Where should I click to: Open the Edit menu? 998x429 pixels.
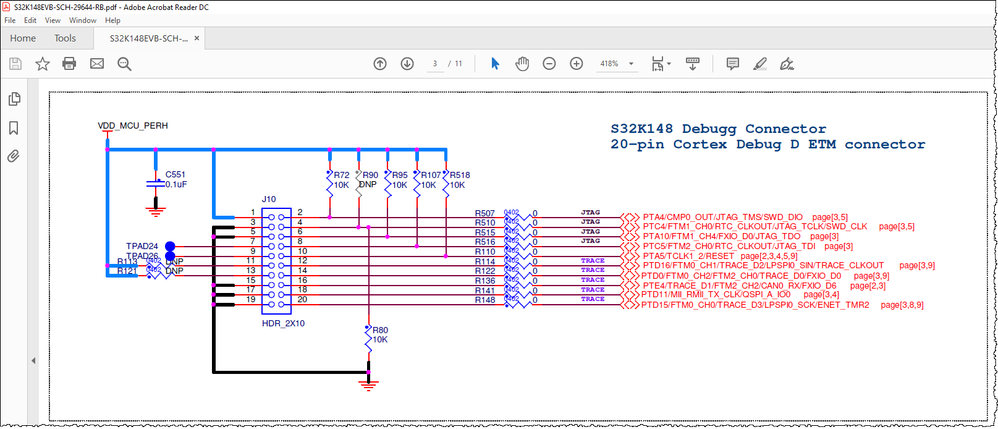pos(30,20)
